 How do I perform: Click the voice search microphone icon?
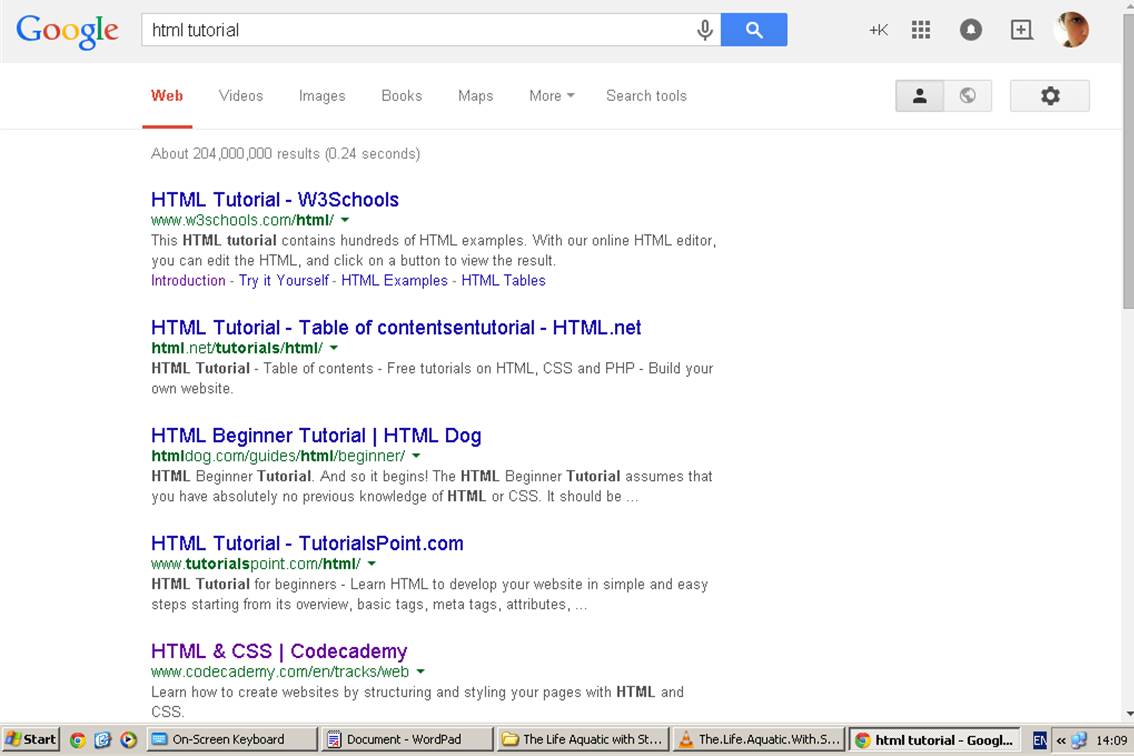[705, 30]
